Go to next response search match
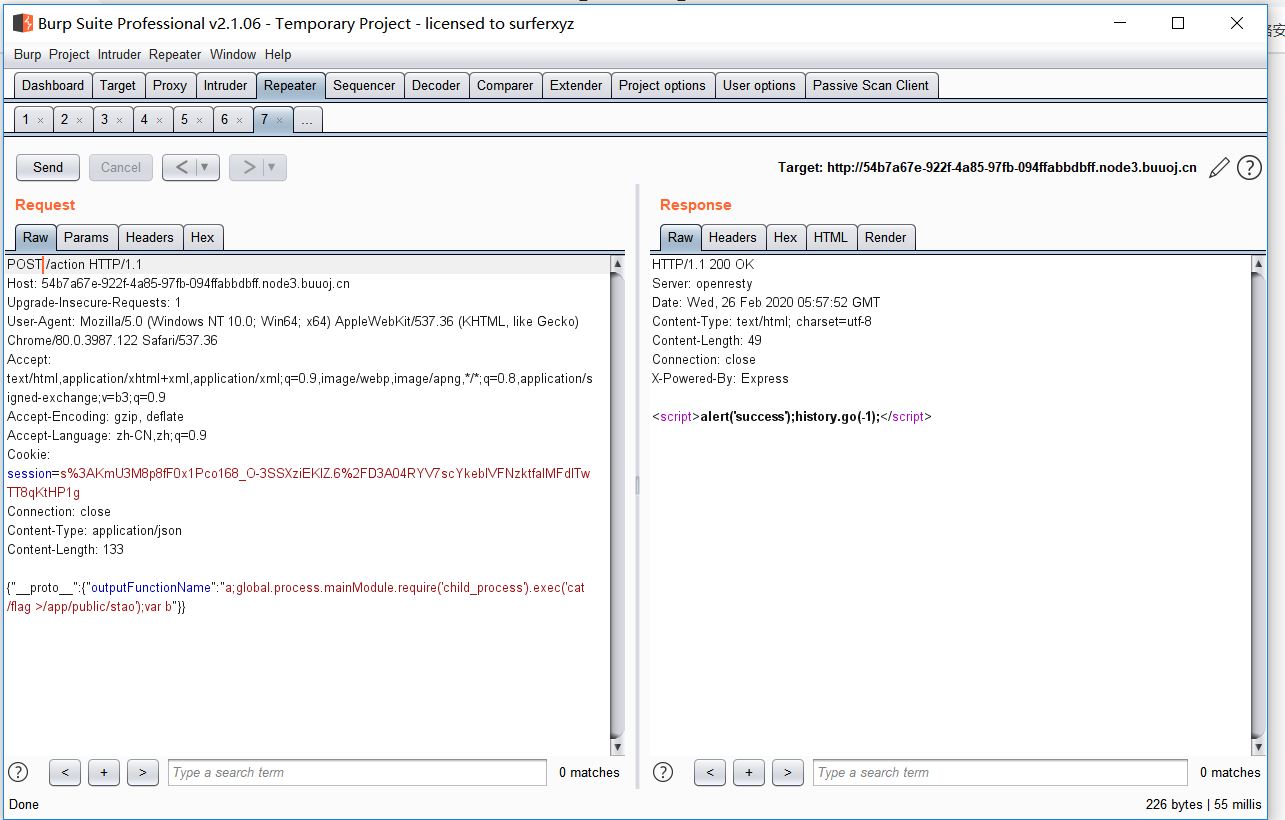This screenshot has height=820, width=1285. [x=788, y=772]
